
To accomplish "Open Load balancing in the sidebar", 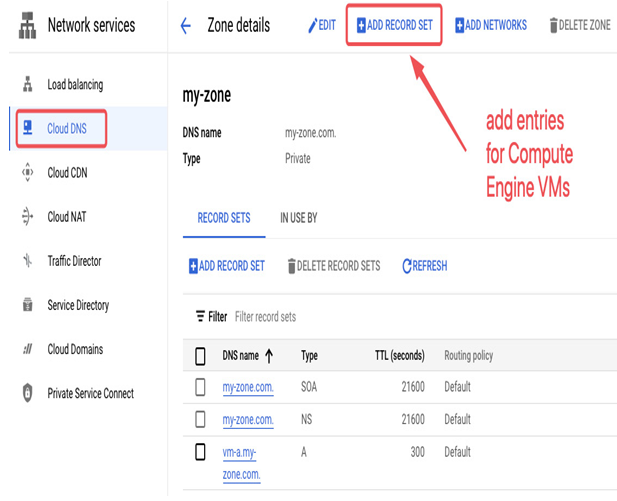I will (x=75, y=85).
